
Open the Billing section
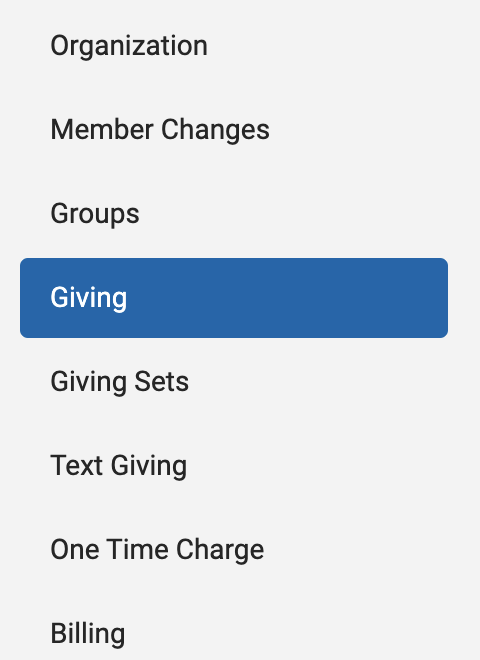coord(234,633)
